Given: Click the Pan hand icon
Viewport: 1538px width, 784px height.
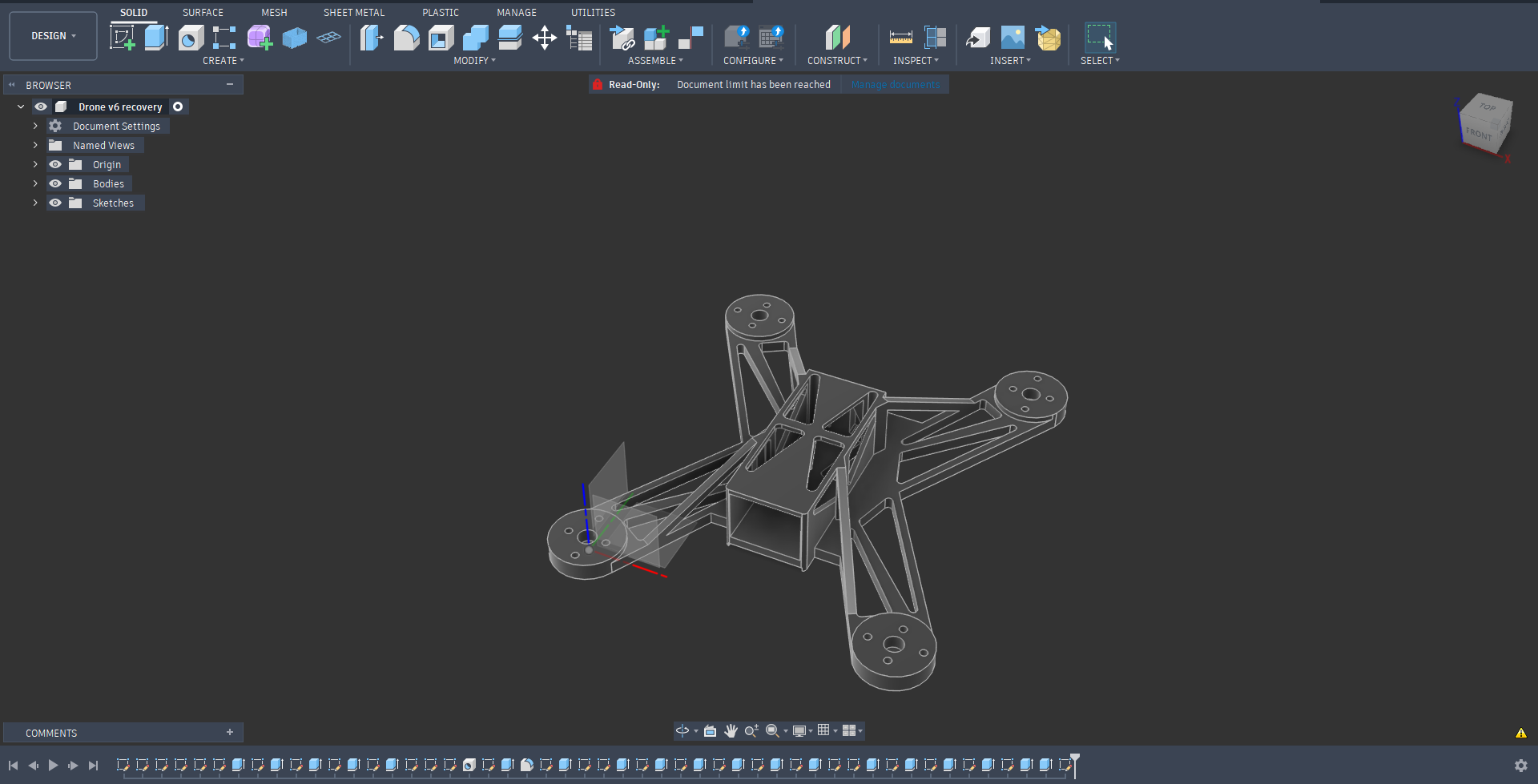Looking at the screenshot, I should click(x=731, y=730).
